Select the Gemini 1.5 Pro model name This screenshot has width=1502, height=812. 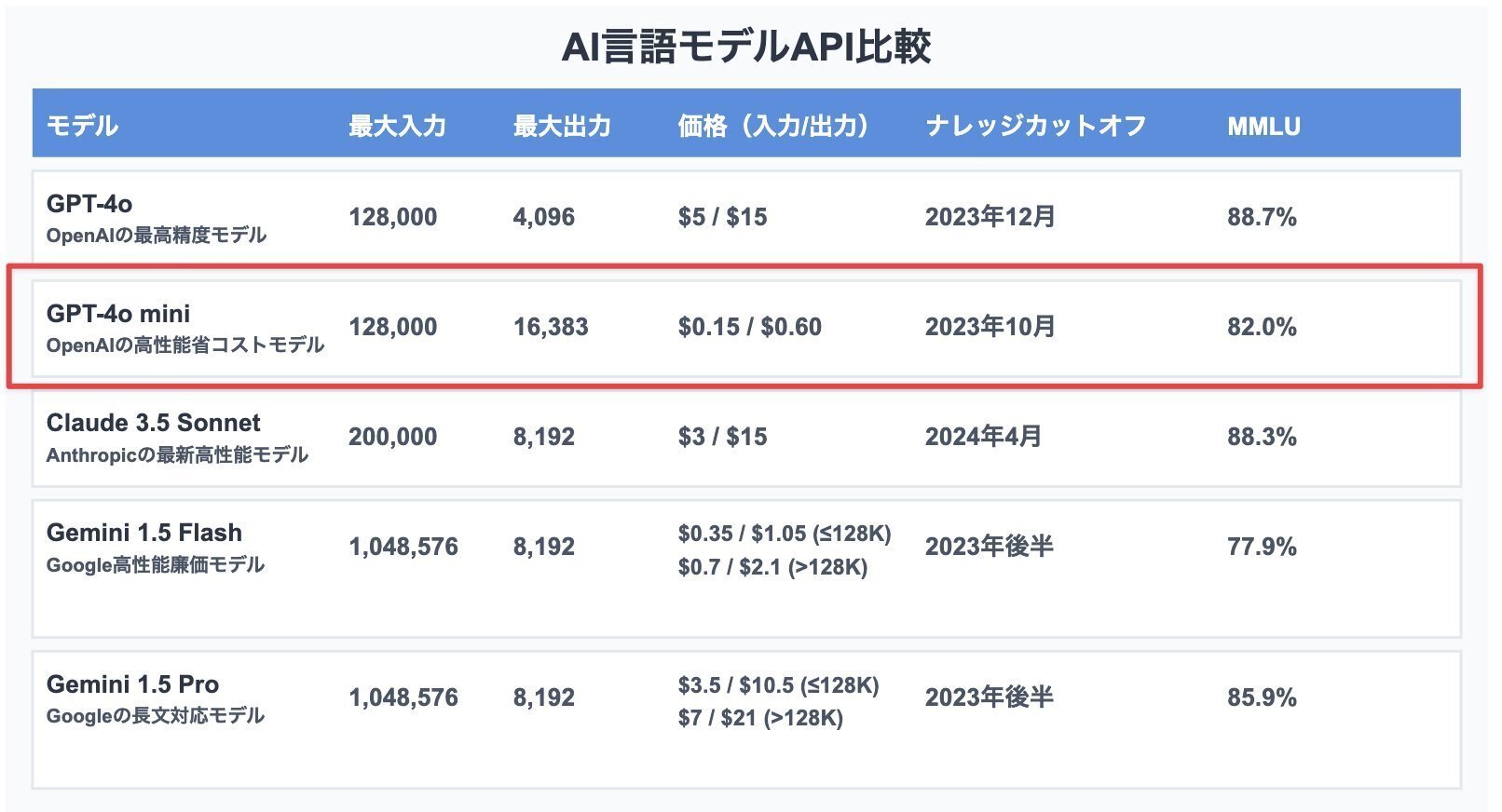[132, 684]
